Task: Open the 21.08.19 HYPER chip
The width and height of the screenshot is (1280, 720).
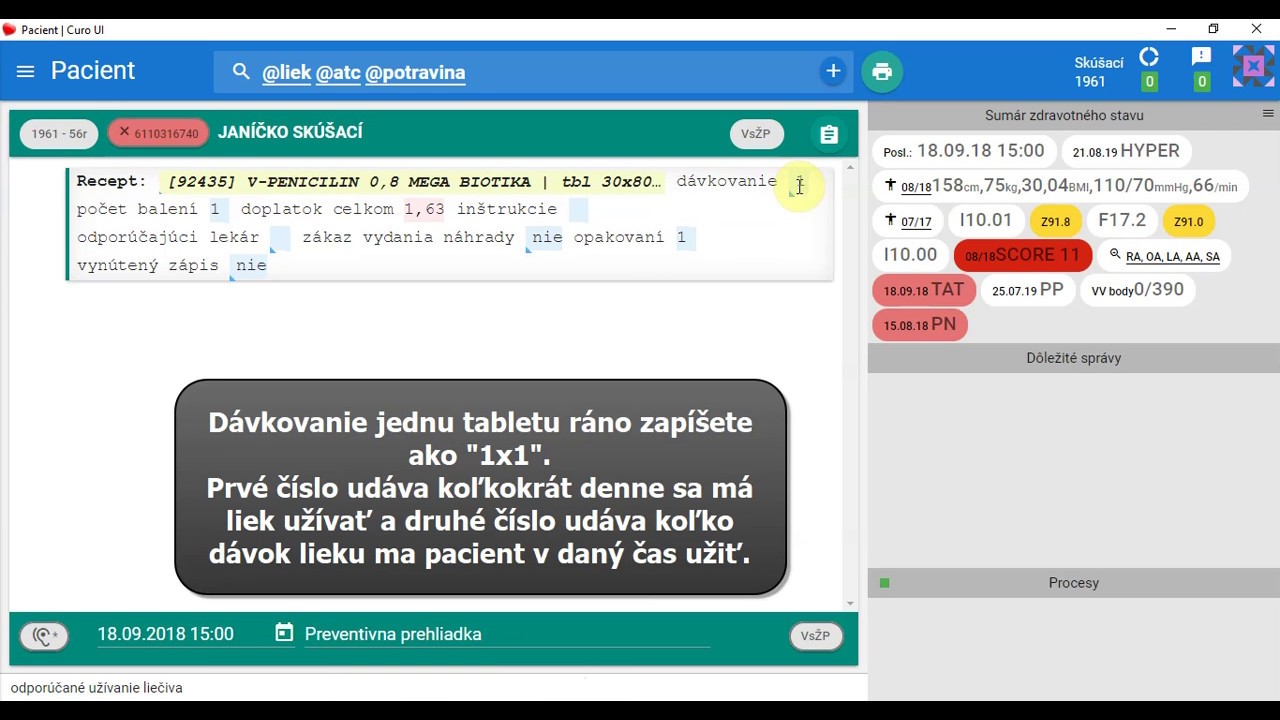Action: (1126, 151)
